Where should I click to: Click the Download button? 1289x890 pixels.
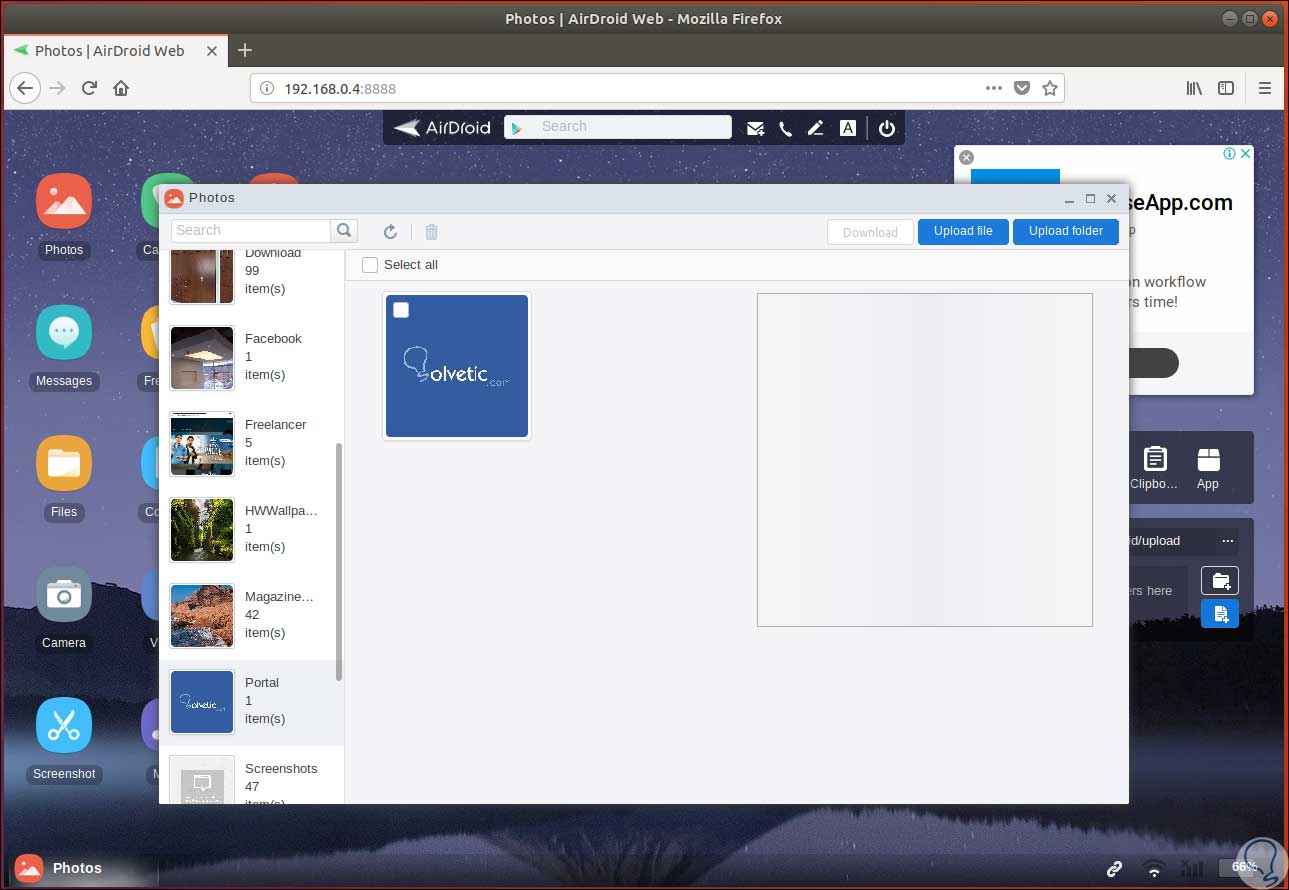(870, 232)
